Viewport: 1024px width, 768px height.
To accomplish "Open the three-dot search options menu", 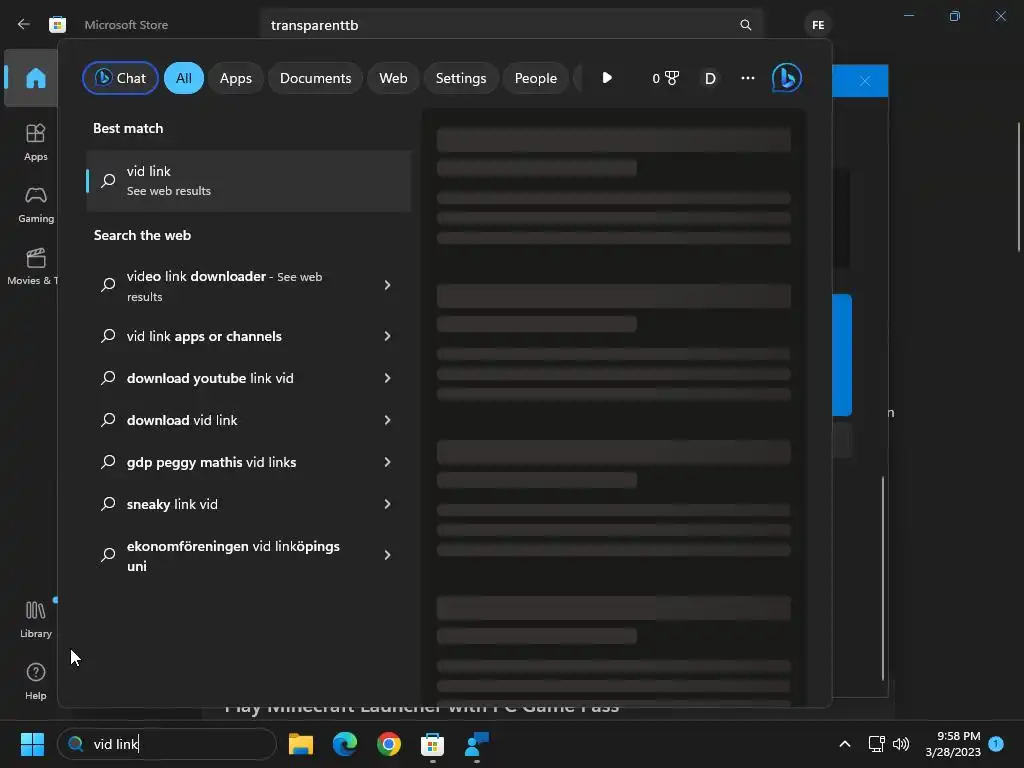I will coord(748,78).
